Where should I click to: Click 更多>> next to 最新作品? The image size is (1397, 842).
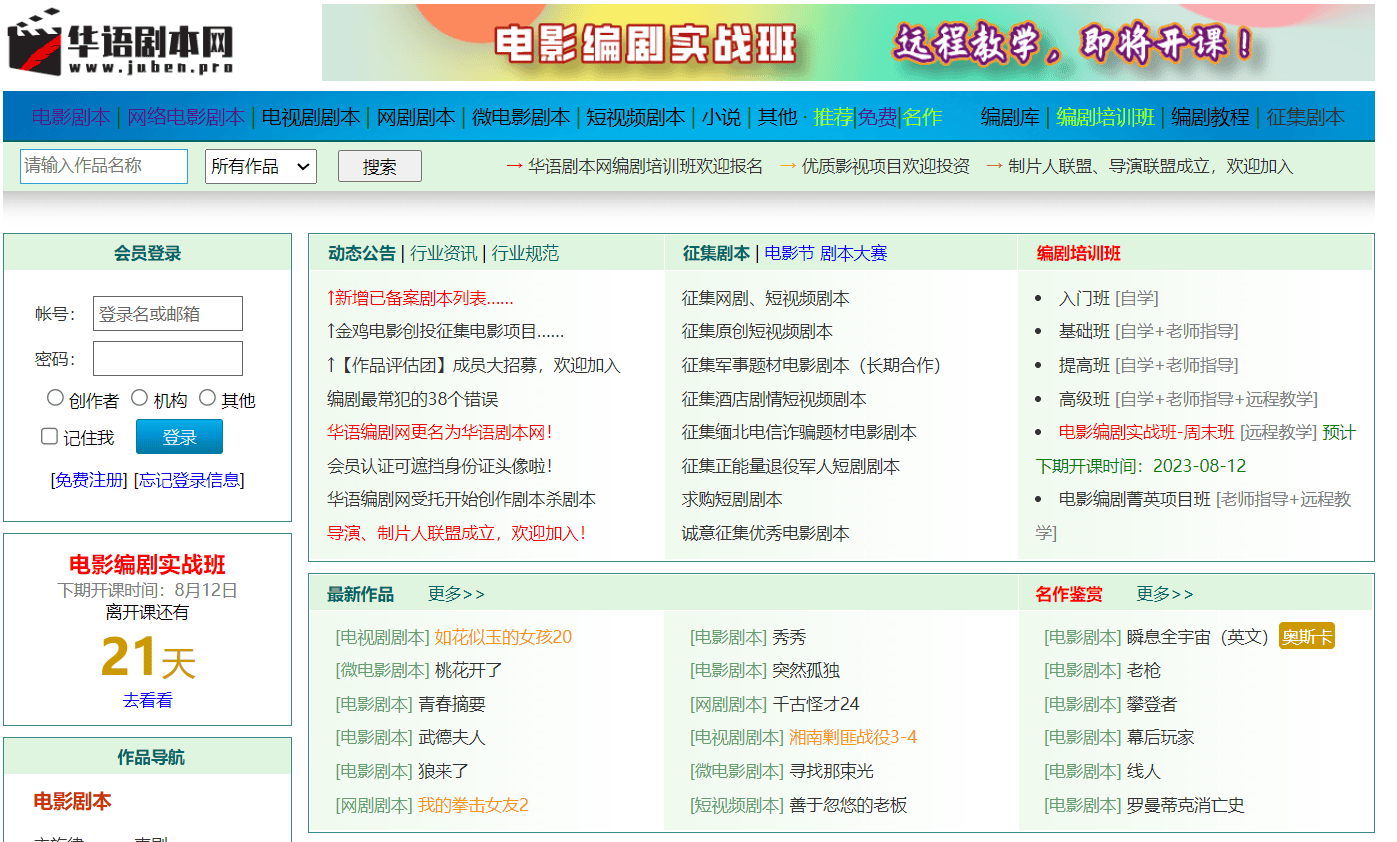457,593
